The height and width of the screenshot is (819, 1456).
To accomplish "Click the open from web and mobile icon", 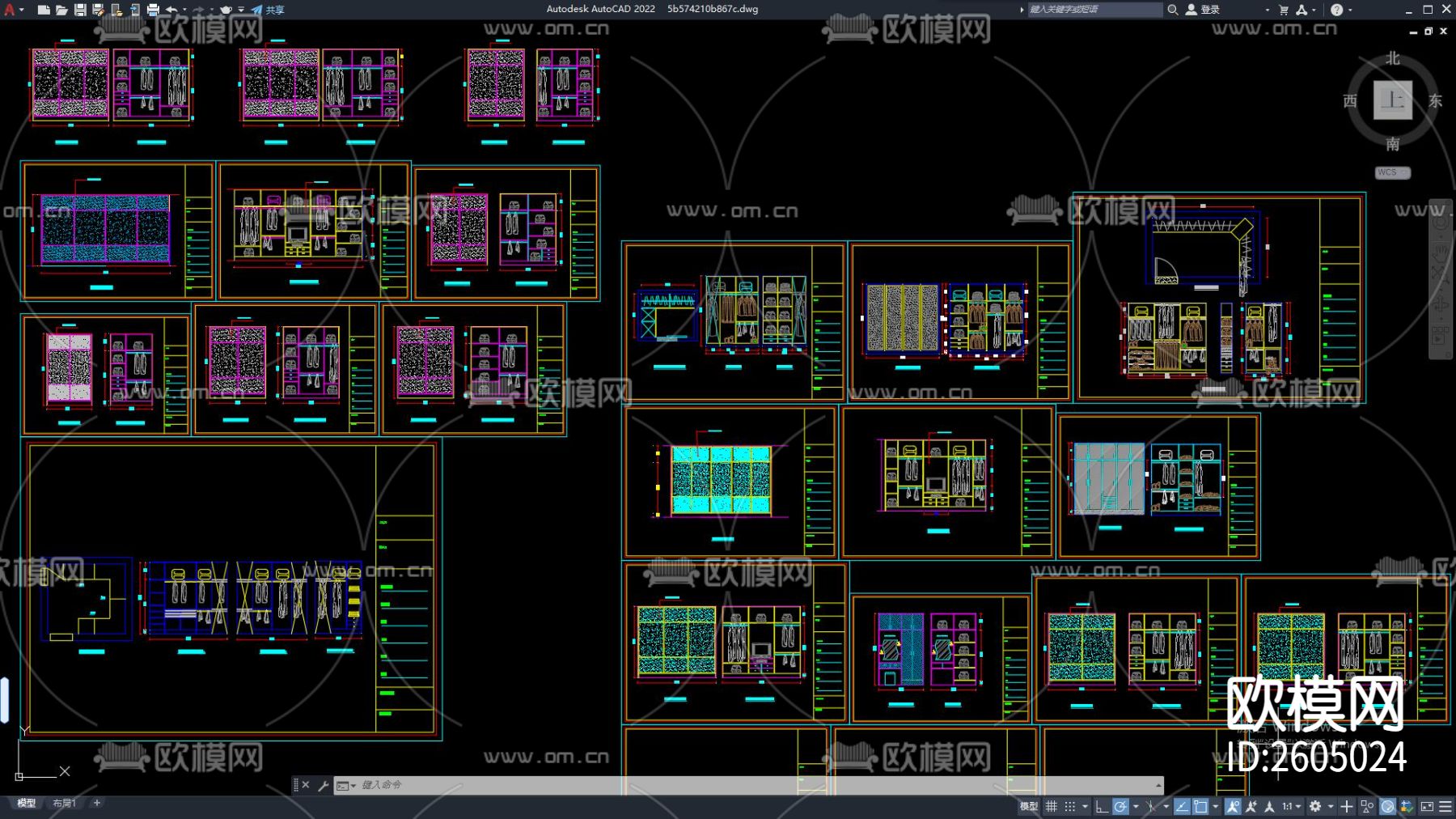I will pyautogui.click(x=116, y=10).
